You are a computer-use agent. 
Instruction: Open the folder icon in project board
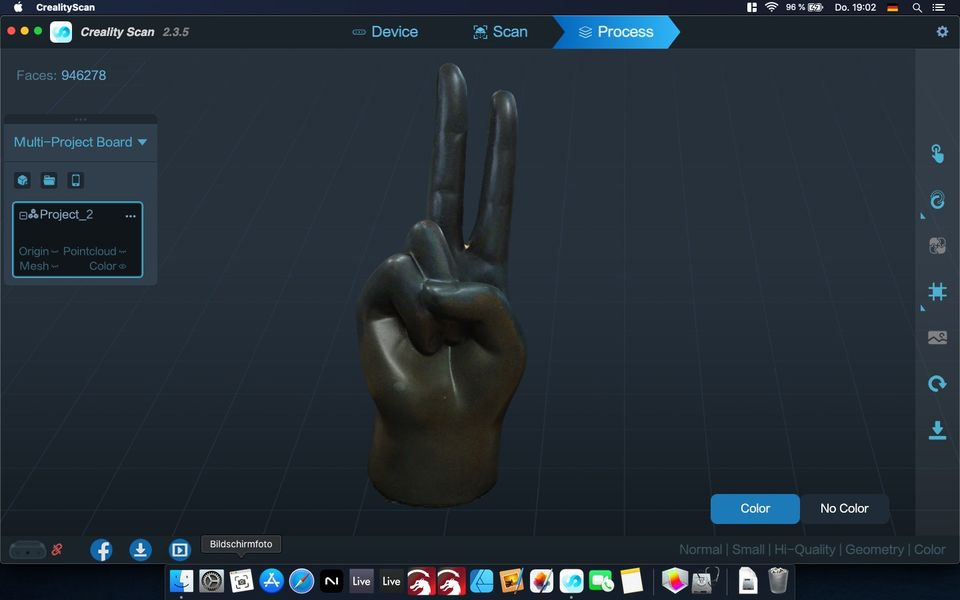(x=49, y=180)
